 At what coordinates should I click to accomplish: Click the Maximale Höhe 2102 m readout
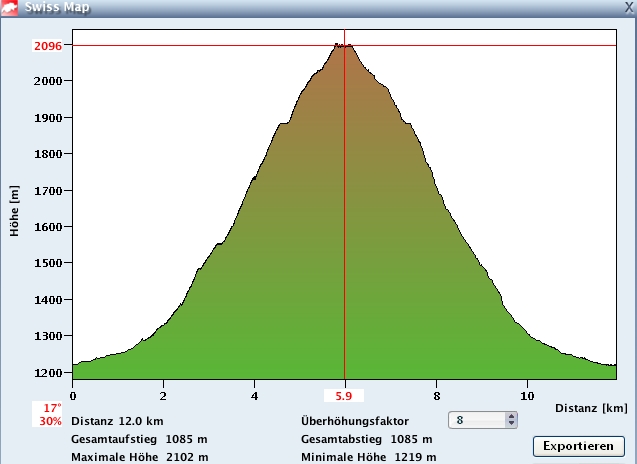140,457
